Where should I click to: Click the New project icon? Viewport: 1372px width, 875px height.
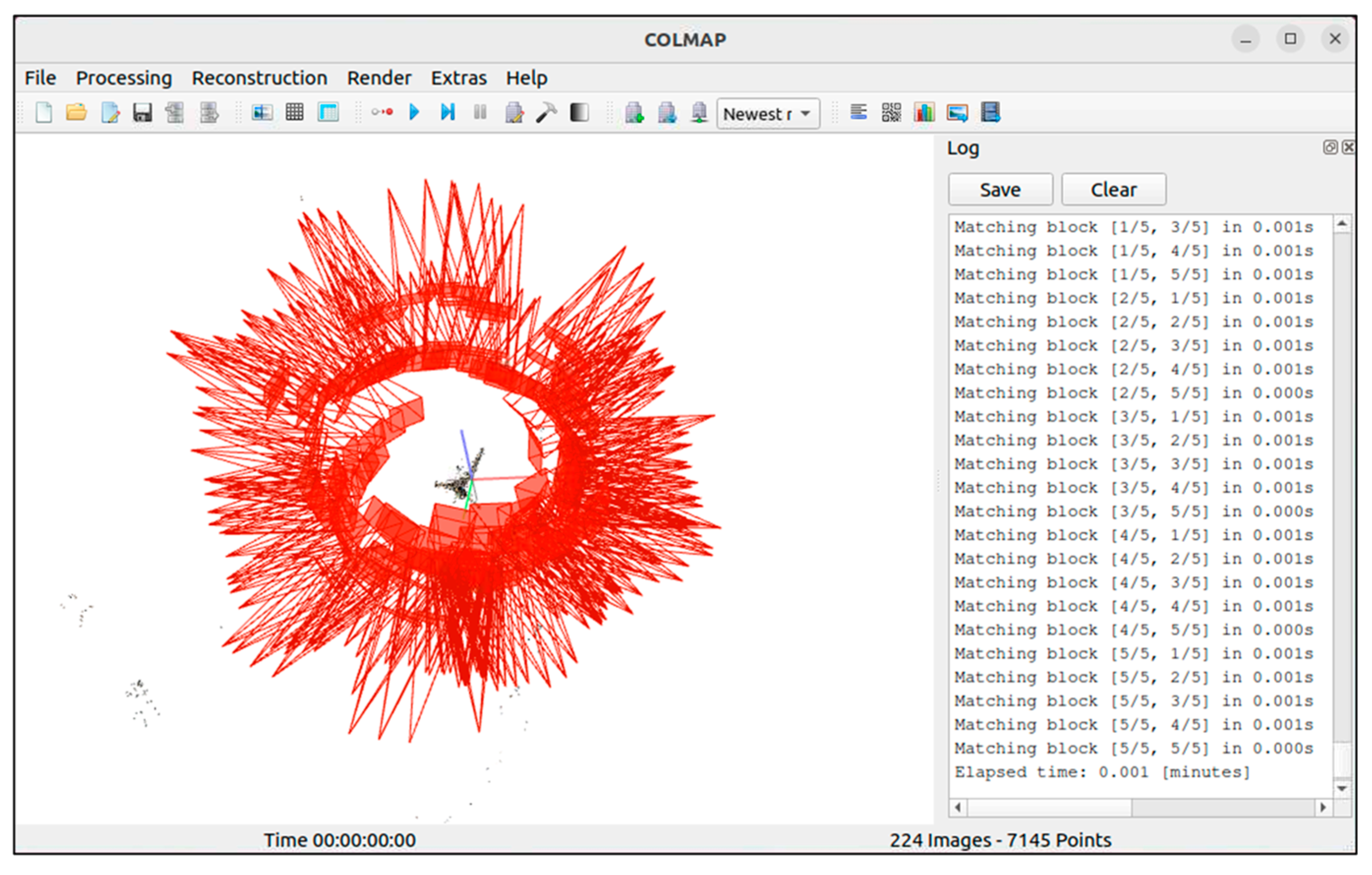click(x=44, y=112)
